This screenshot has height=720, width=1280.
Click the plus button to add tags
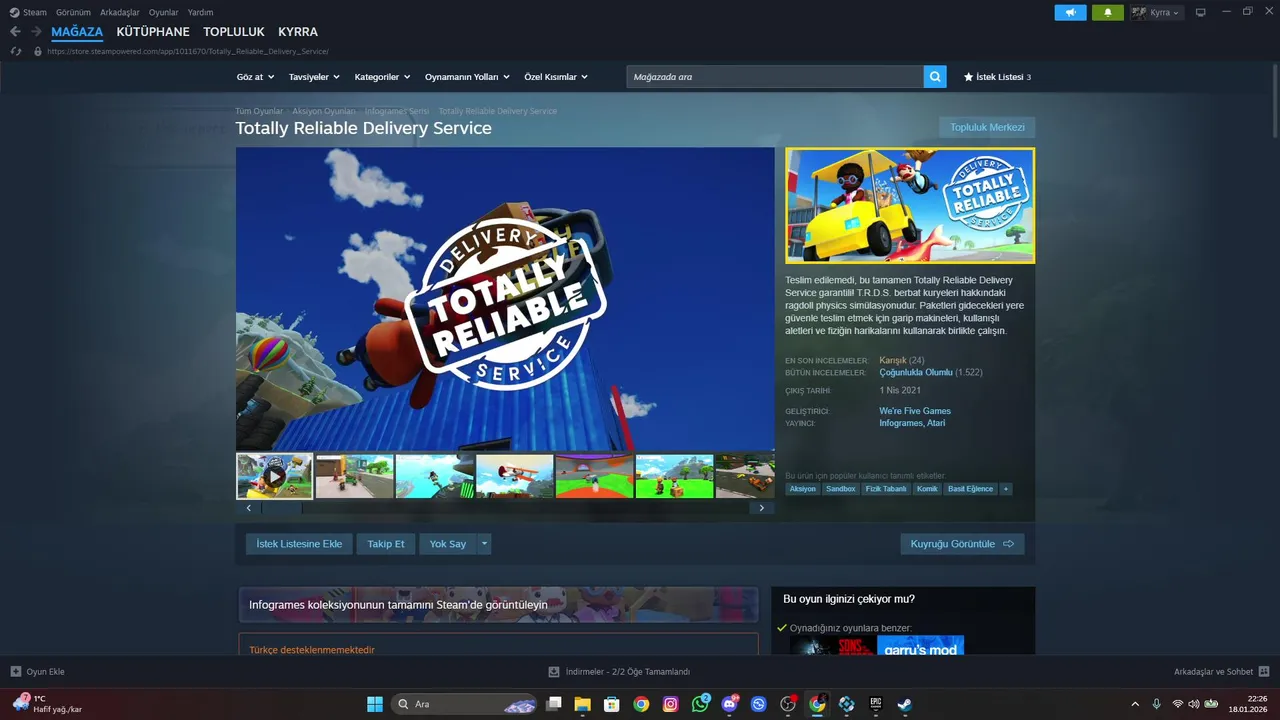click(1006, 489)
